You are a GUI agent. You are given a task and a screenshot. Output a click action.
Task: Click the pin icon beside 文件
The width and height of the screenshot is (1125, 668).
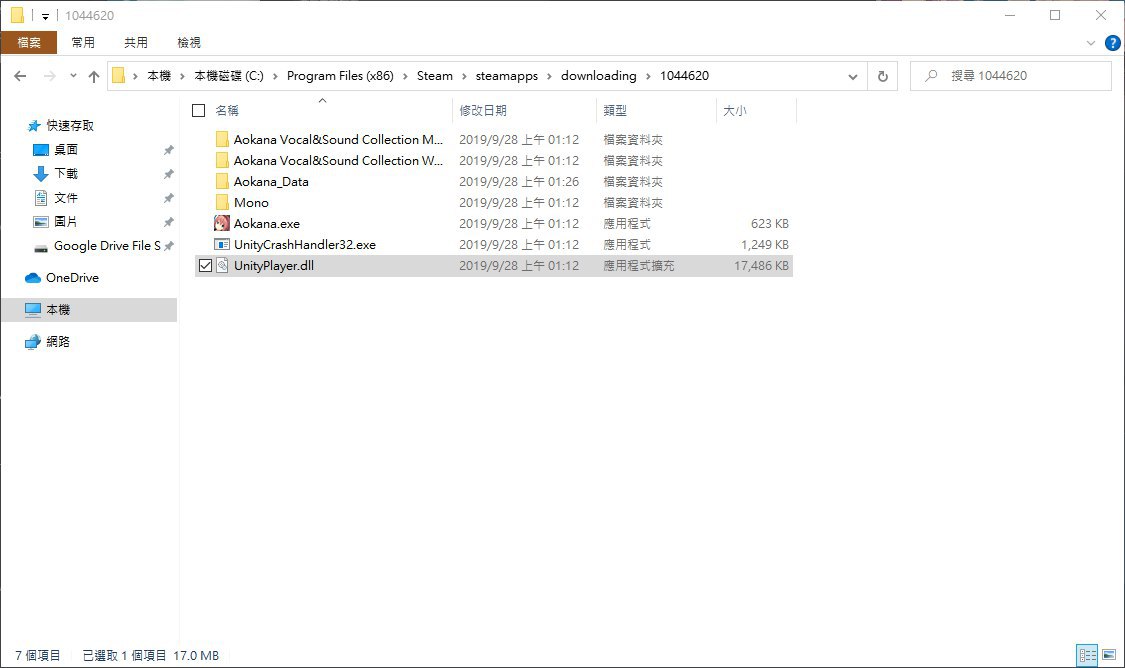[169, 198]
